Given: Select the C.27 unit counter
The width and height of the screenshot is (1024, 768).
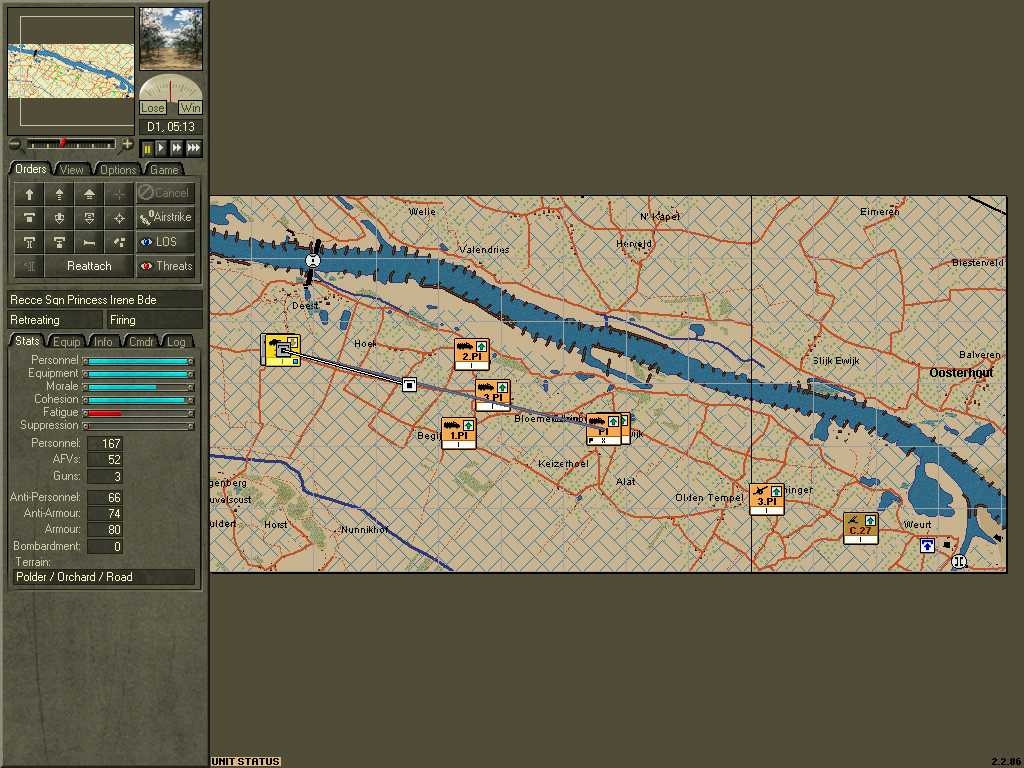Looking at the screenshot, I should 860,528.
